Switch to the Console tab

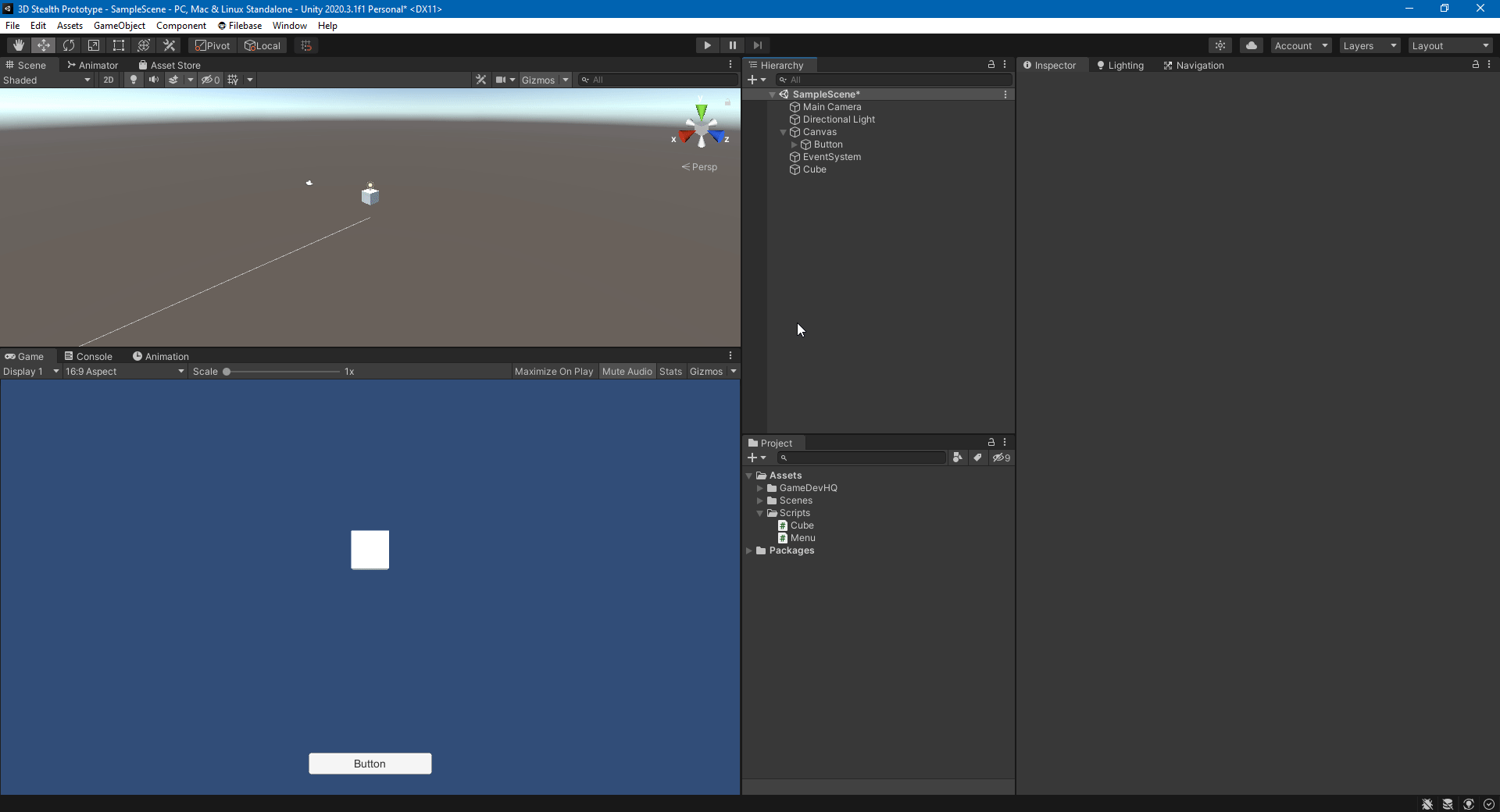click(x=88, y=356)
